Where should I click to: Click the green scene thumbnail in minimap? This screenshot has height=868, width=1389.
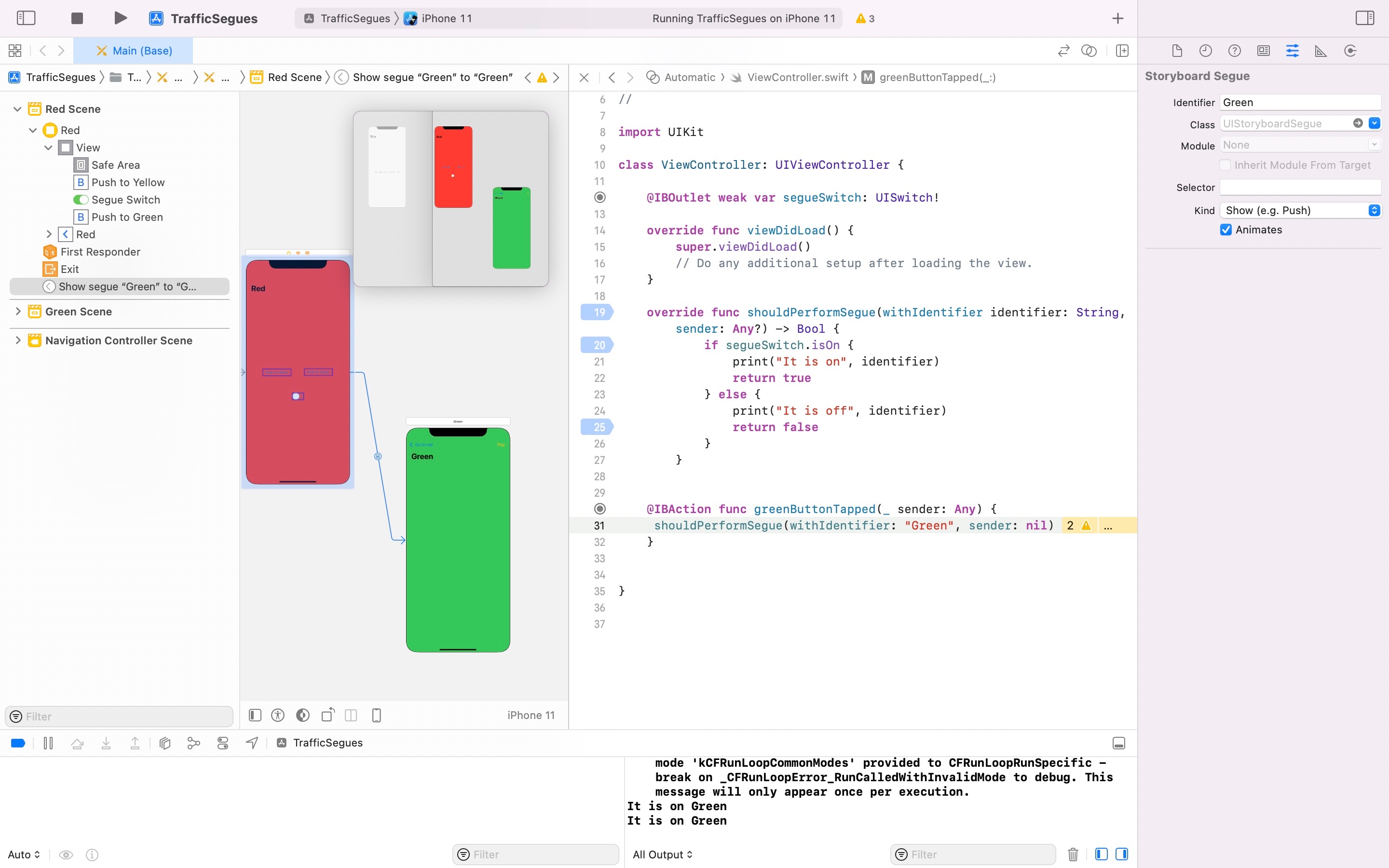(511, 228)
